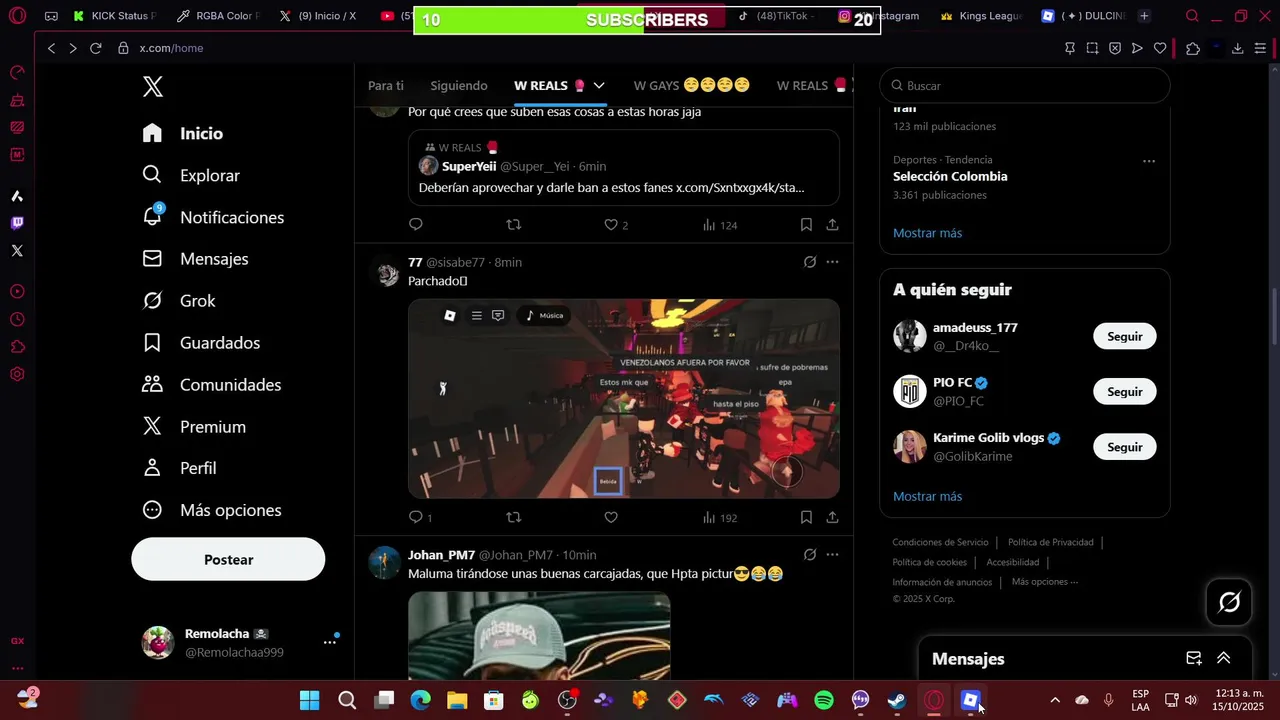Click the Postear button
Image resolution: width=1280 pixels, height=720 pixels.
click(x=228, y=560)
